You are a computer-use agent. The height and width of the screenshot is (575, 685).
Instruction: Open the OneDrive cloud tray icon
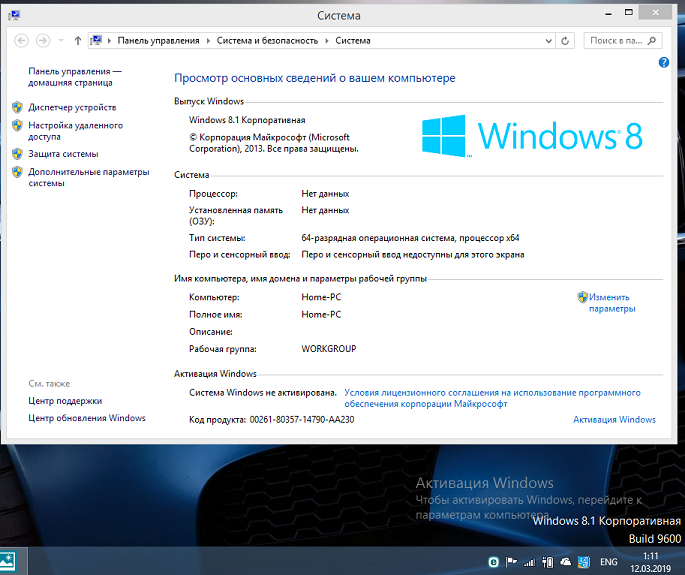coord(565,562)
